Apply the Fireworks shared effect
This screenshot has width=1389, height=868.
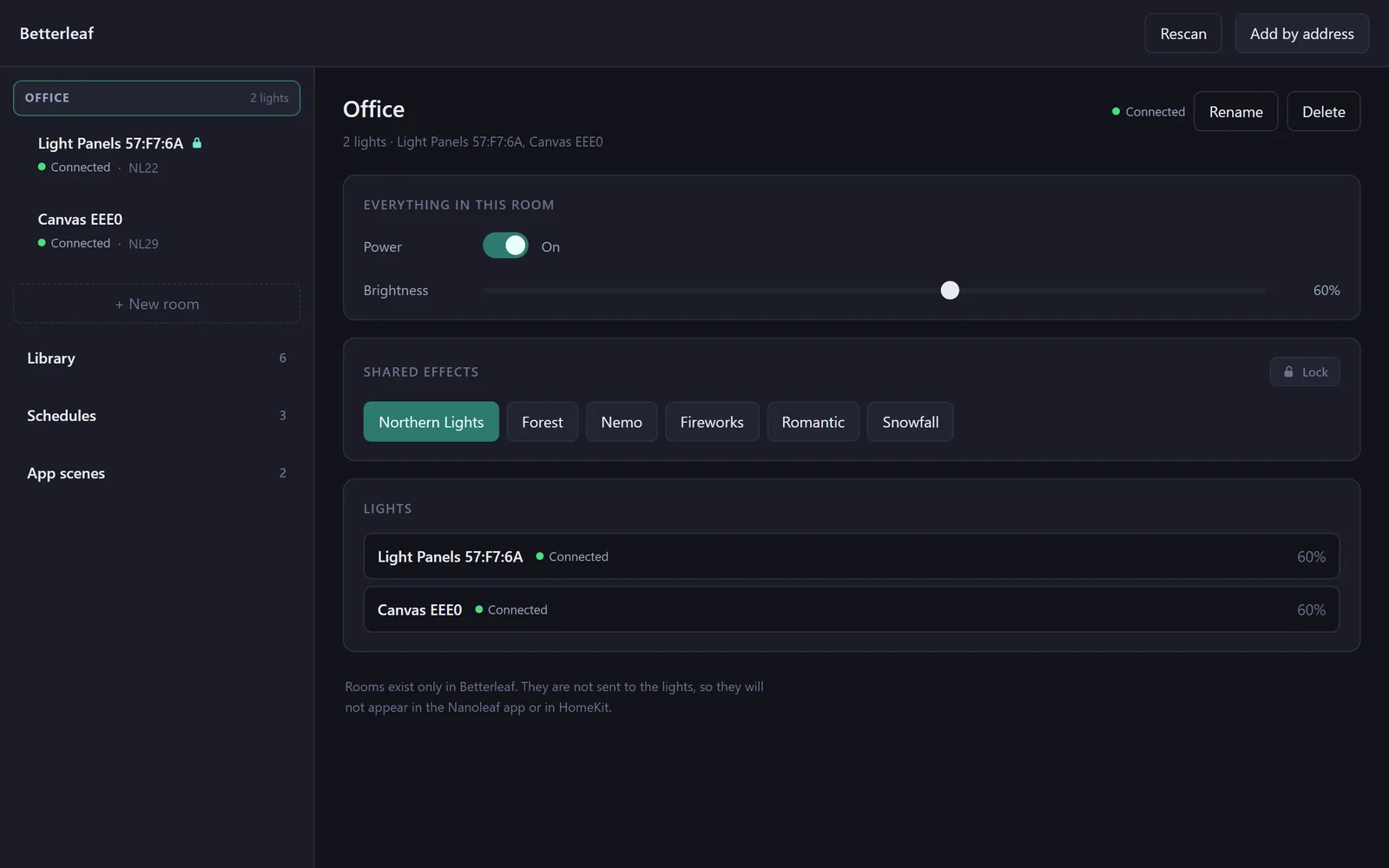(x=712, y=422)
